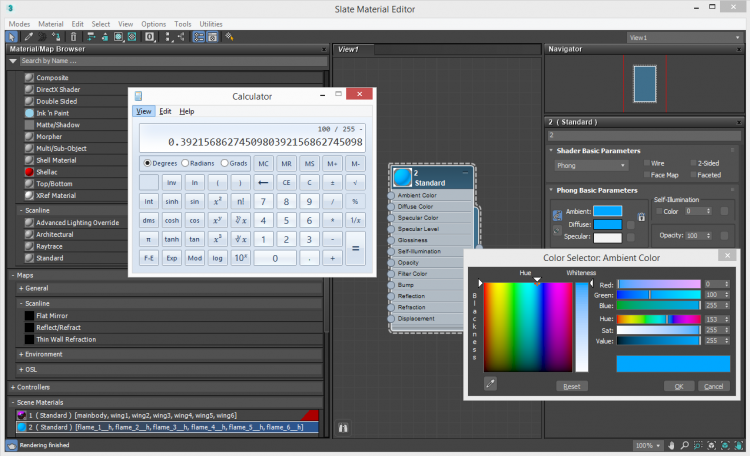Image resolution: width=750 pixels, height=456 pixels.
Task: Open the 100% zoom level dropdown
Action: coord(647,445)
